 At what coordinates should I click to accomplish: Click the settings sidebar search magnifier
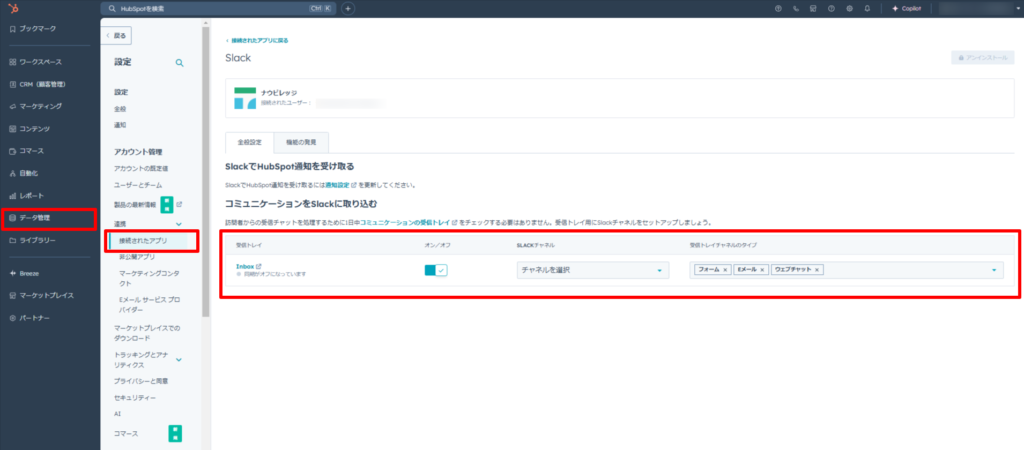[180, 63]
